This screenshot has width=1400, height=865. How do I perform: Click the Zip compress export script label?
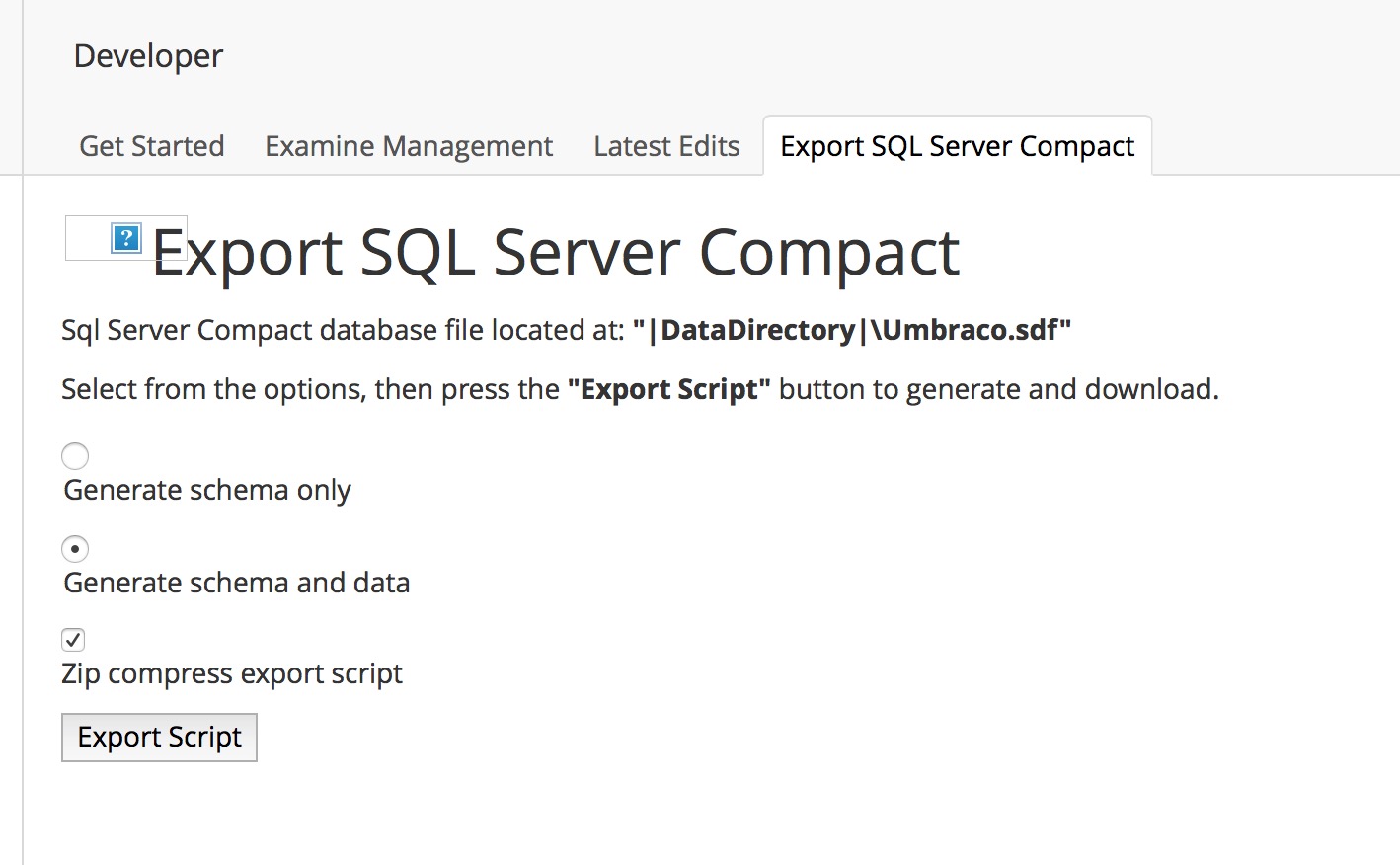click(232, 673)
